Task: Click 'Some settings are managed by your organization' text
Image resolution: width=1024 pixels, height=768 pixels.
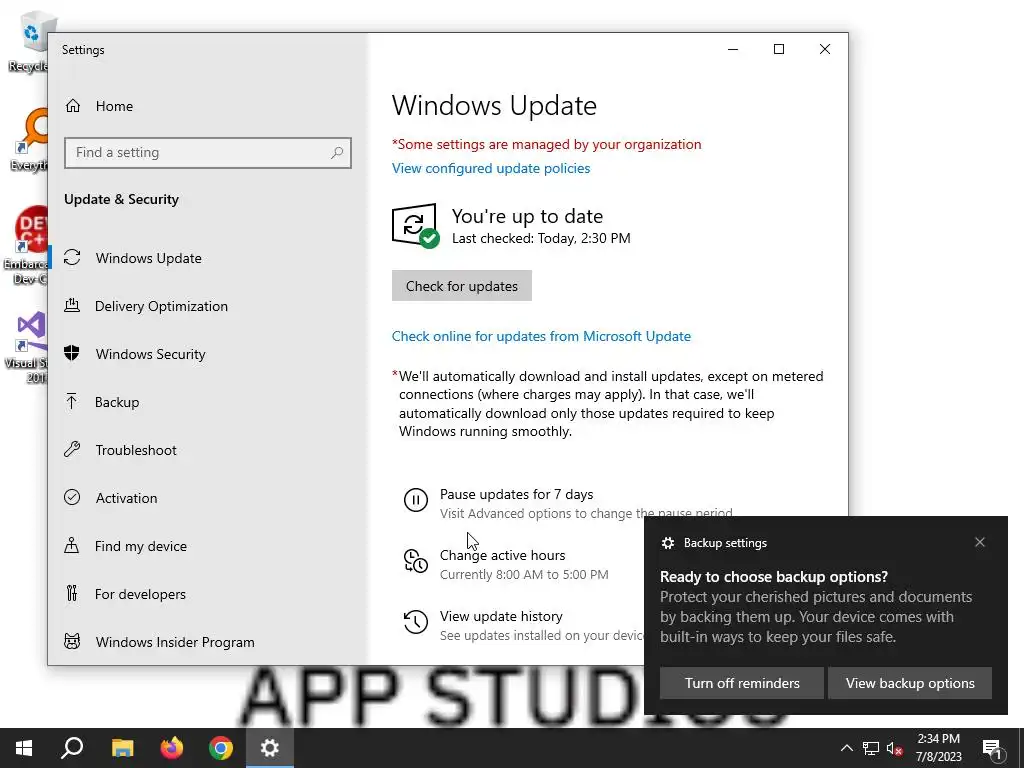Action: 549,144
